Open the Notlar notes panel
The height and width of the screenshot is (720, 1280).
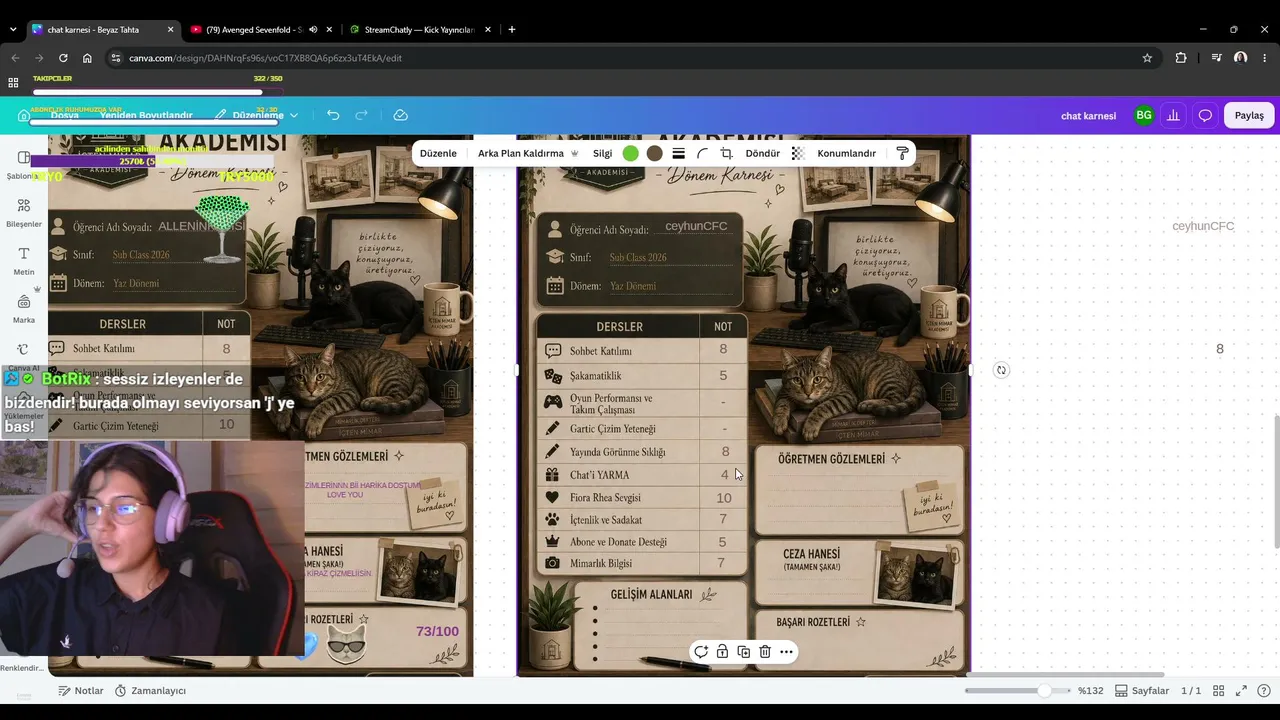pos(80,691)
